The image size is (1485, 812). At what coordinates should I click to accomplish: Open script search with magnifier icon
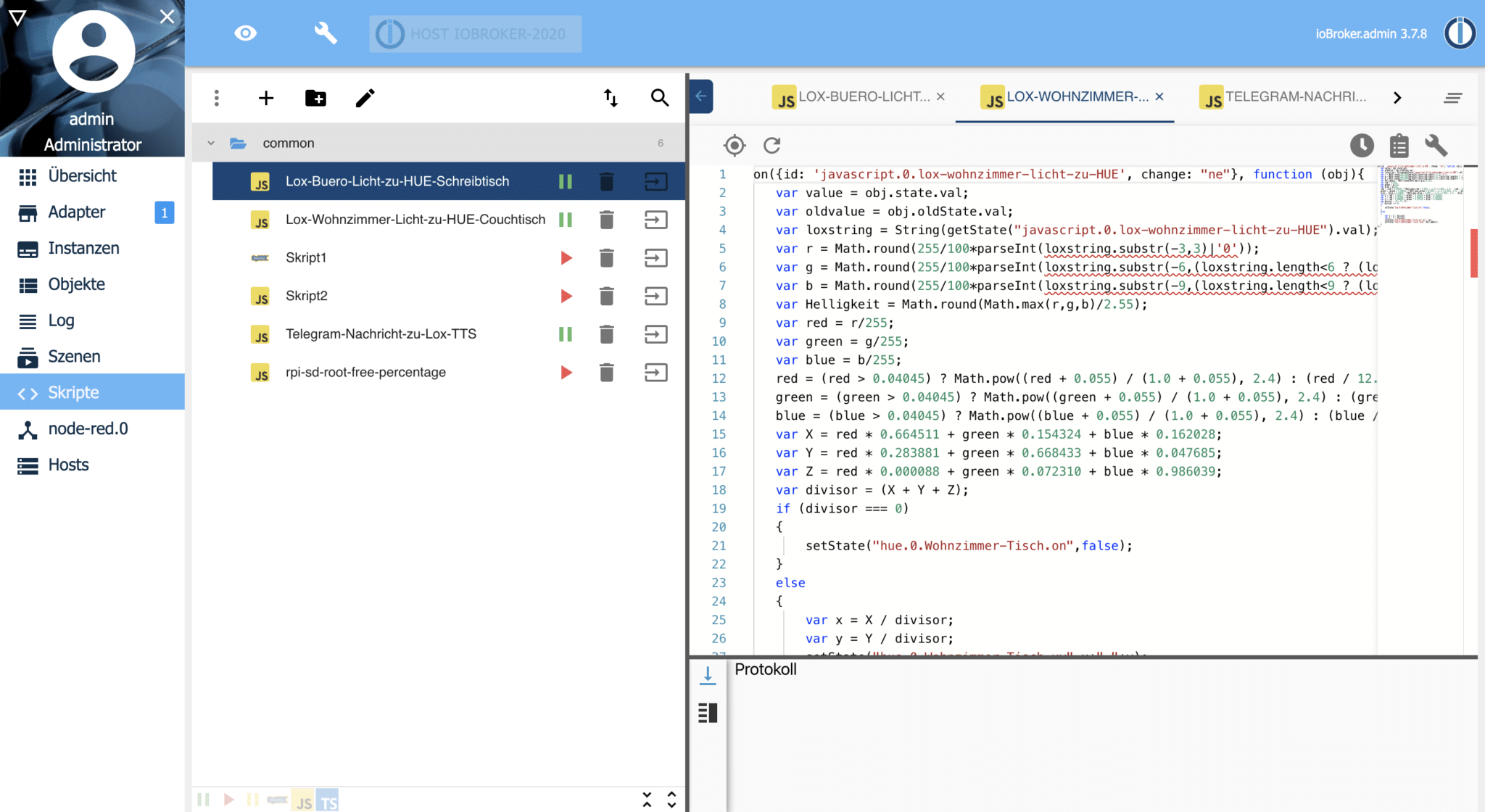[659, 98]
